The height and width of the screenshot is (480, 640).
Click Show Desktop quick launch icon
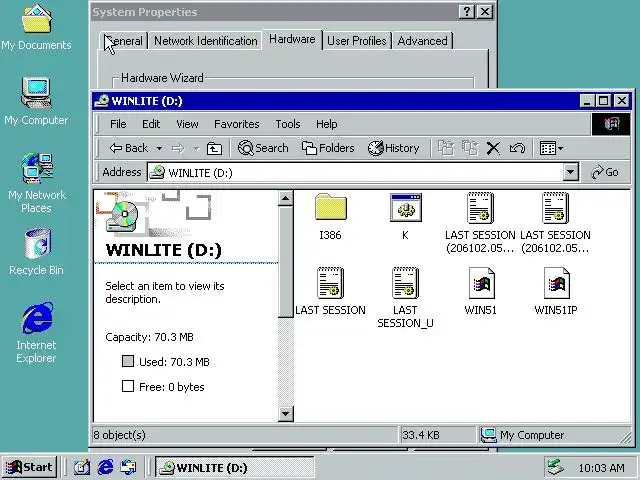(x=82, y=467)
